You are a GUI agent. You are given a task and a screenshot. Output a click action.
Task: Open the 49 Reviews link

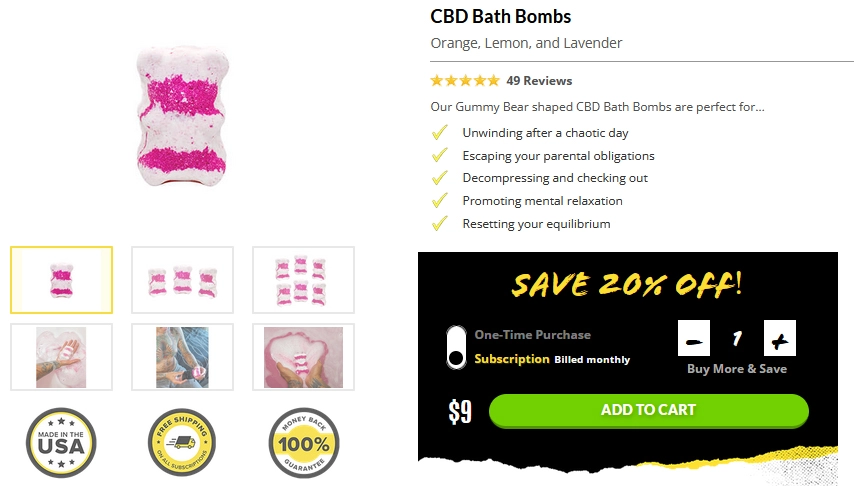[x=539, y=81]
